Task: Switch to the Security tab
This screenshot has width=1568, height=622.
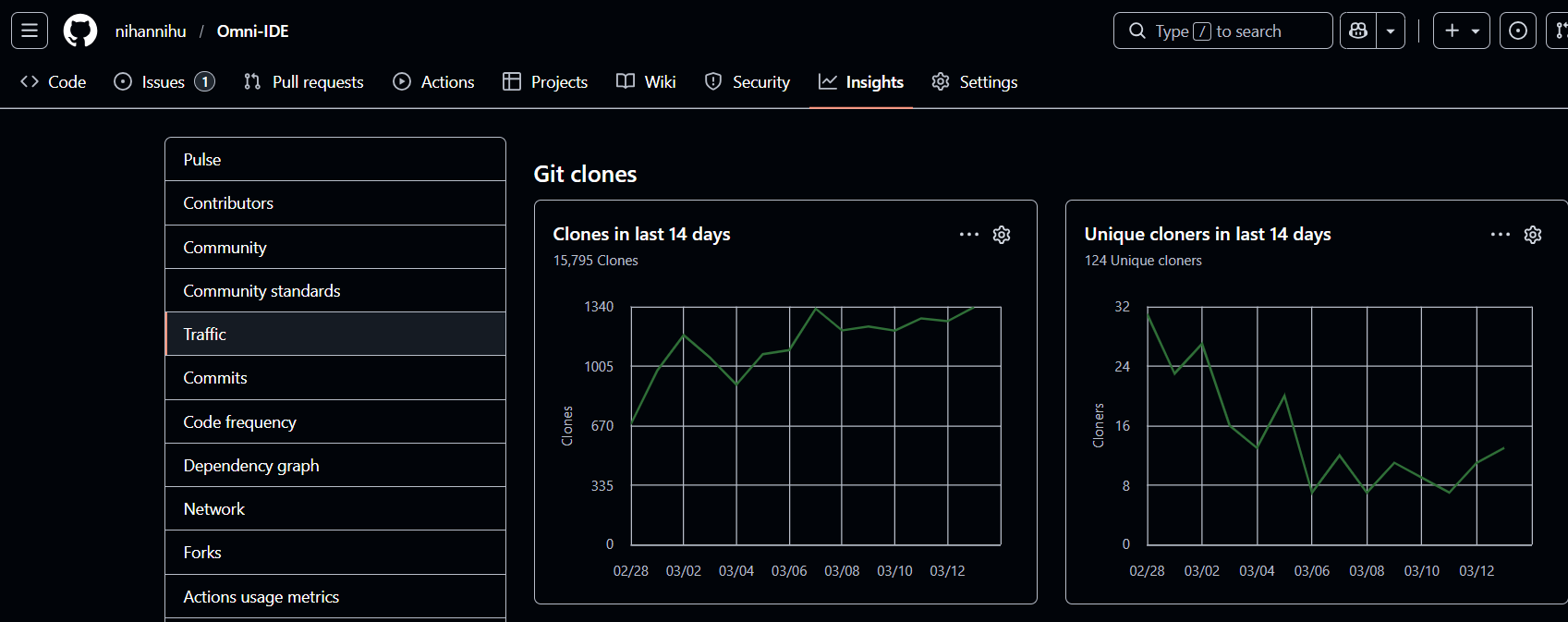Action: click(748, 81)
